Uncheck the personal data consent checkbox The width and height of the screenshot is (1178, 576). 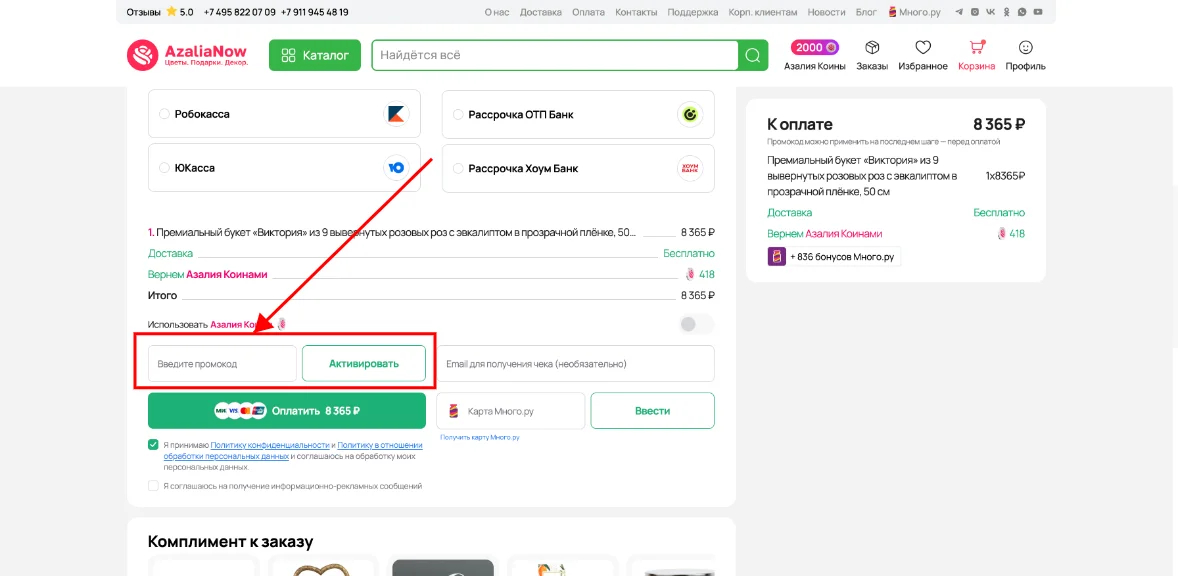tap(151, 446)
